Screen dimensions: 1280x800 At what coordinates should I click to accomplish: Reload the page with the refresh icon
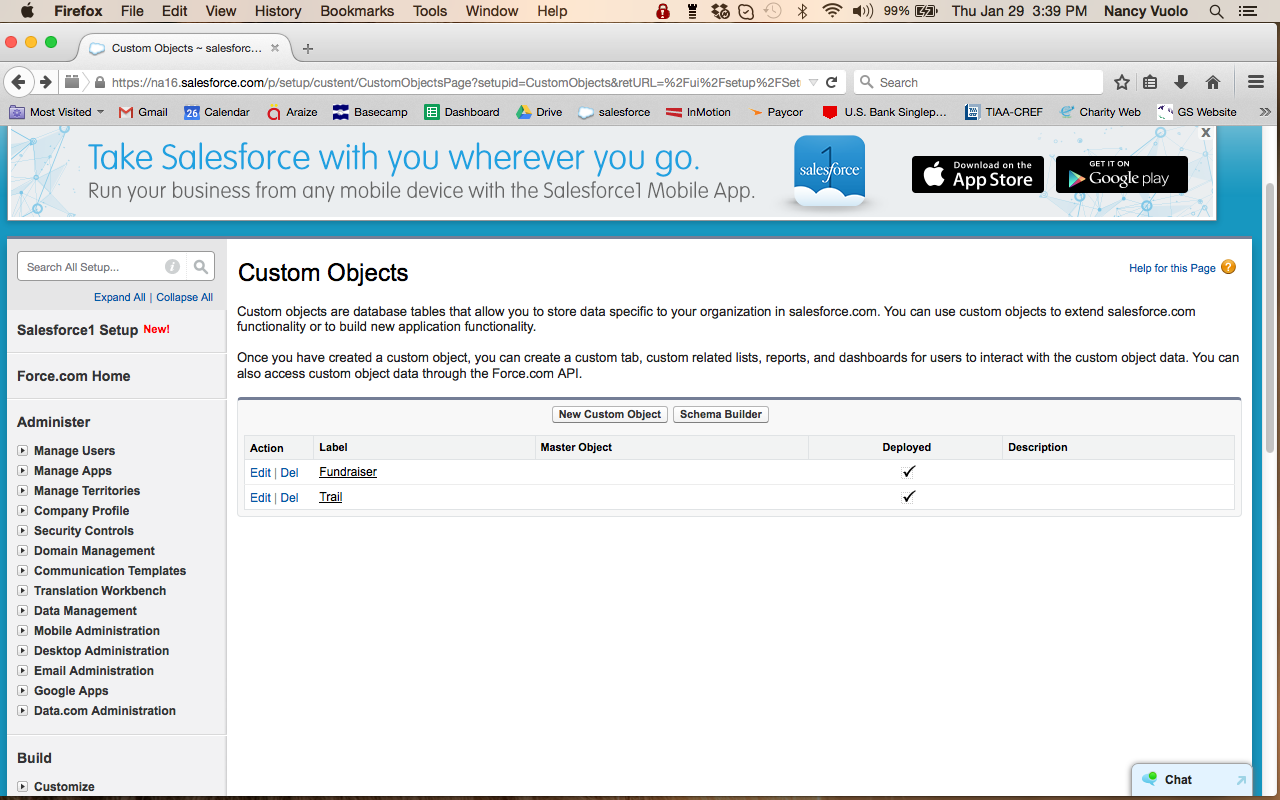(831, 82)
